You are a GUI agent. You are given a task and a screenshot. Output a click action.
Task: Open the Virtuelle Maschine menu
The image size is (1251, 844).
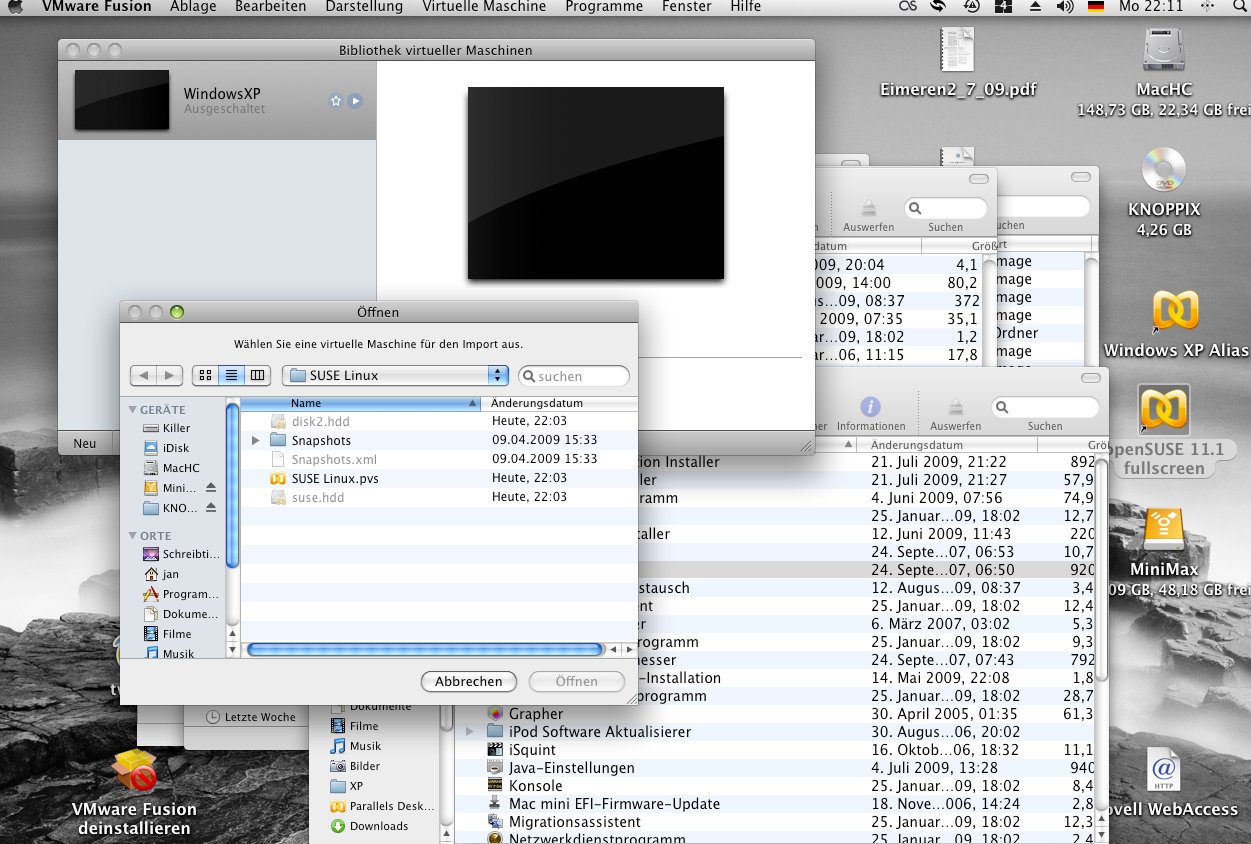click(x=484, y=7)
